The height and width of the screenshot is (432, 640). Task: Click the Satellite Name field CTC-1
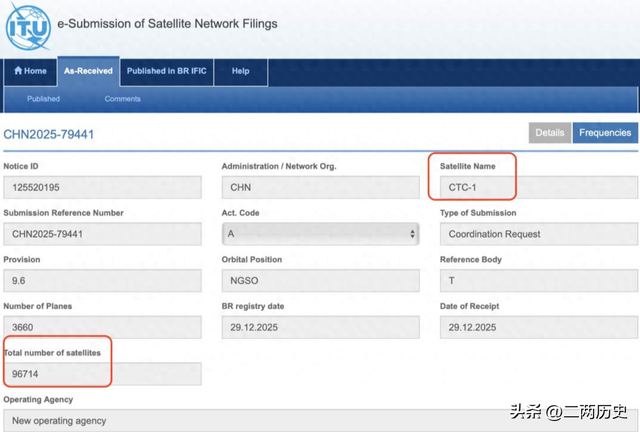538,187
